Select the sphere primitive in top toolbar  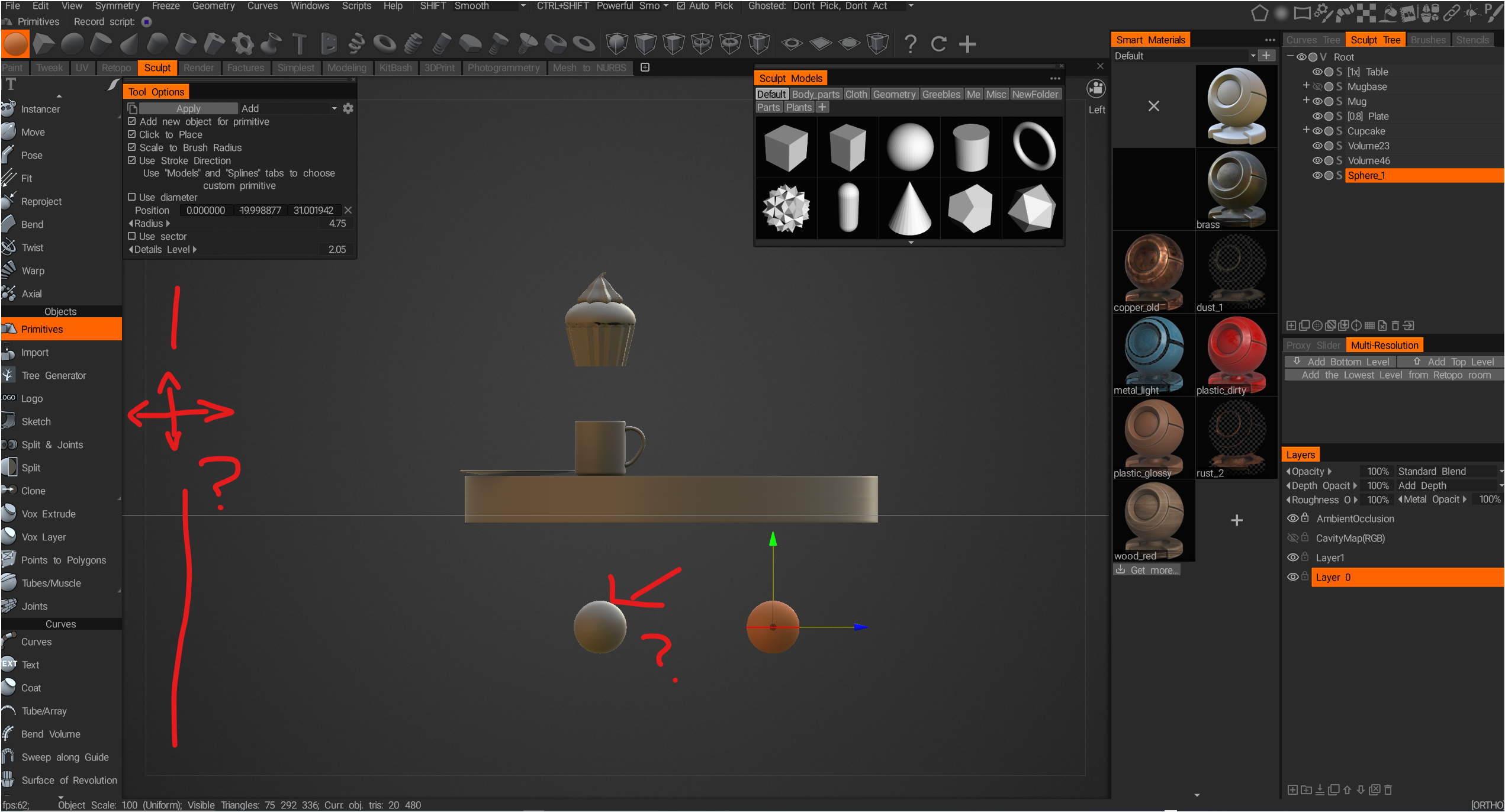pos(15,44)
